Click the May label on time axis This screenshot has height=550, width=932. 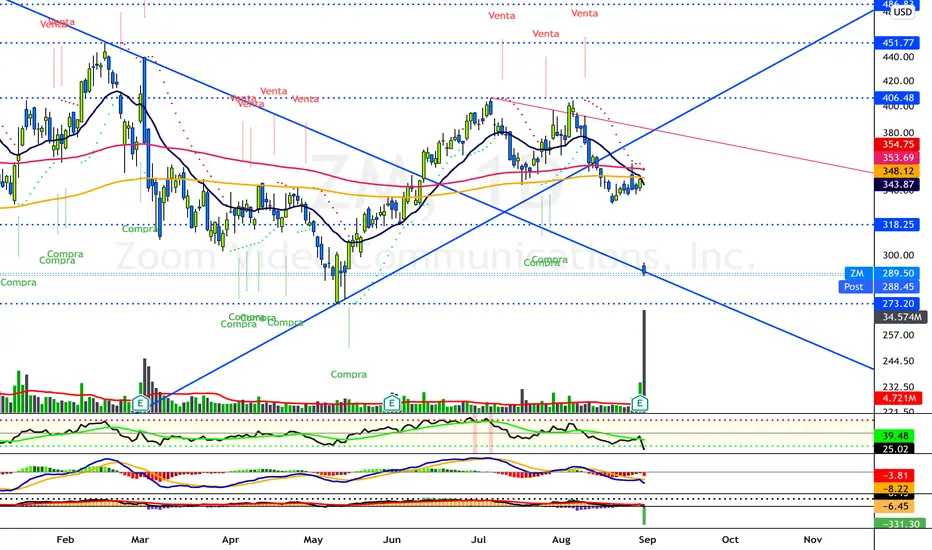[313, 540]
